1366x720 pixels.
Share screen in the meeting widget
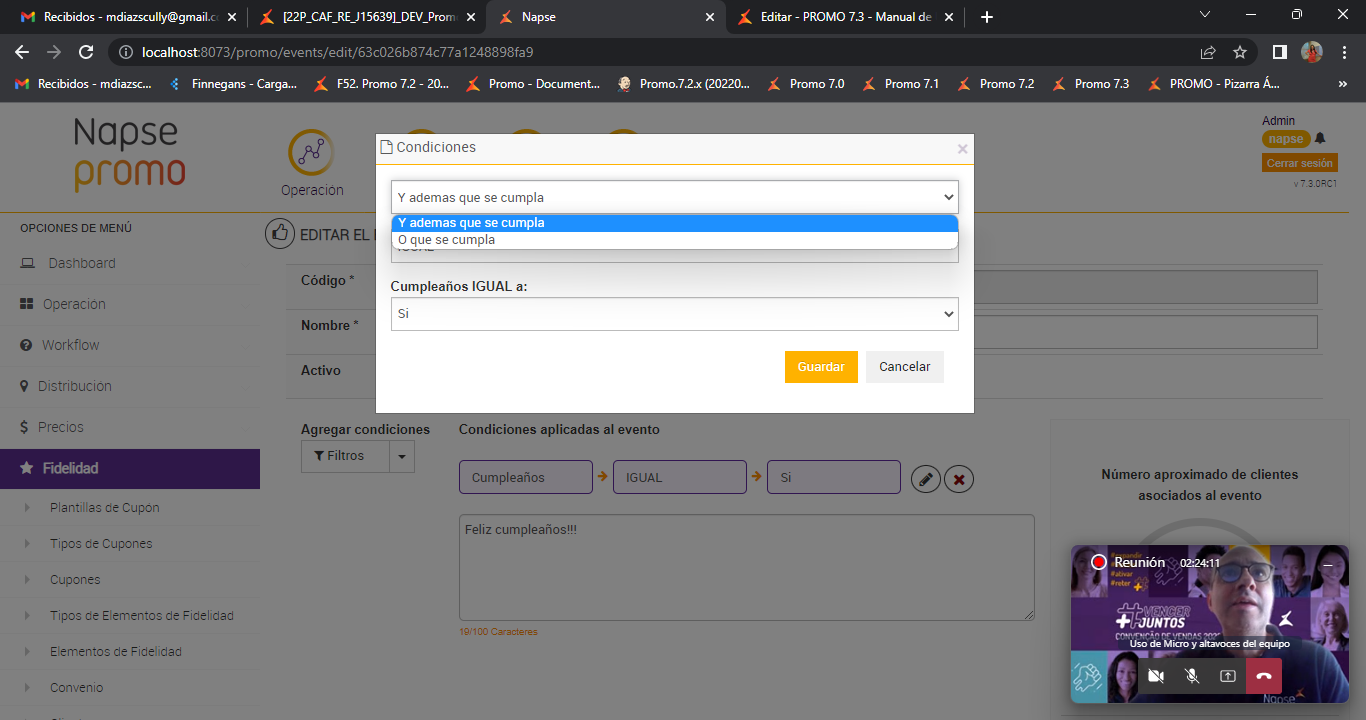tap(1228, 676)
